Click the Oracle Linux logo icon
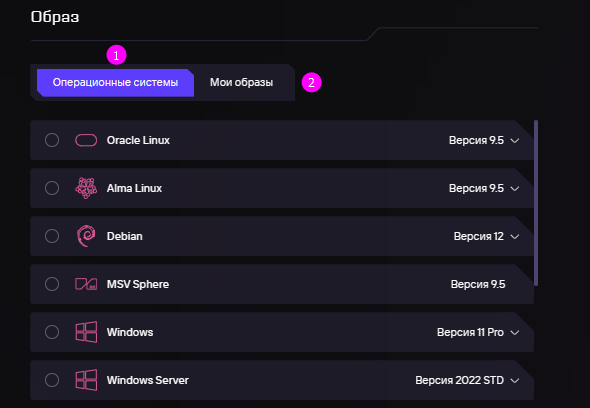 [86, 140]
